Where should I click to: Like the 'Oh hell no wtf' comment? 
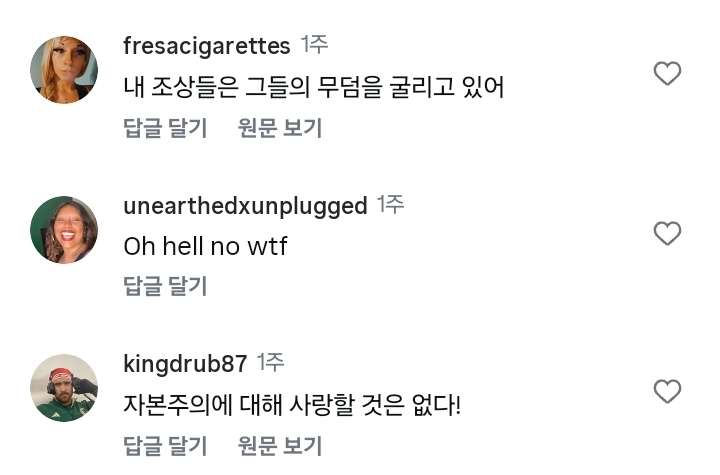(667, 234)
